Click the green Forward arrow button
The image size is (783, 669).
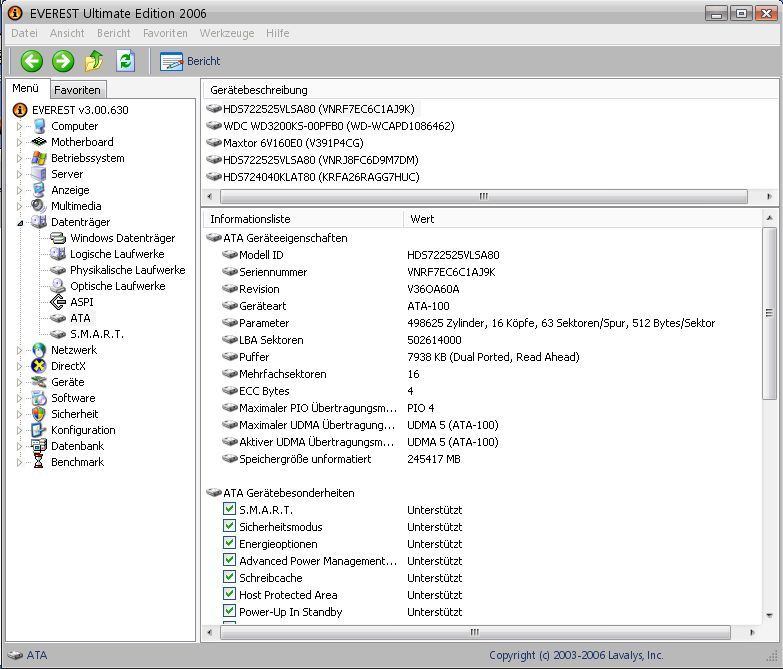(63, 61)
